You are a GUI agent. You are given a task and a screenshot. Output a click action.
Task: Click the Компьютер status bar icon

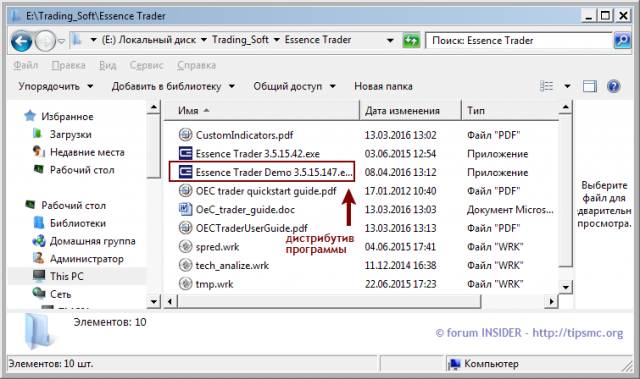[454, 363]
